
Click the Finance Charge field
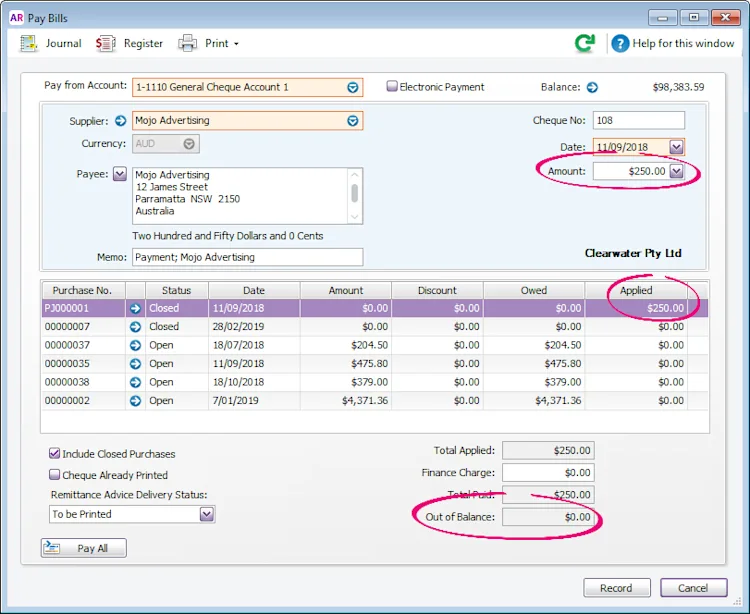(x=548, y=473)
